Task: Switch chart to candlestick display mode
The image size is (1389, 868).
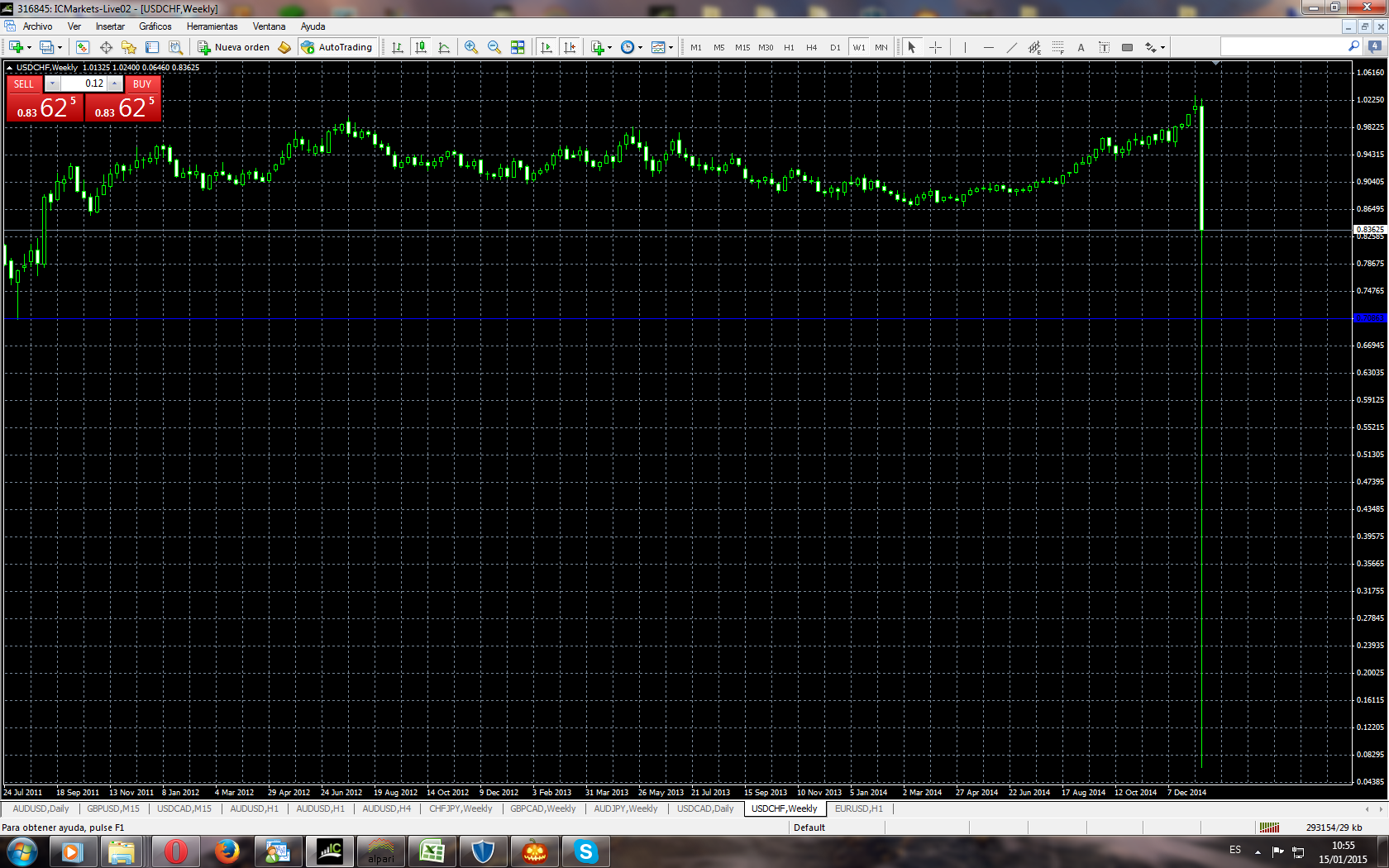Action: (x=421, y=47)
